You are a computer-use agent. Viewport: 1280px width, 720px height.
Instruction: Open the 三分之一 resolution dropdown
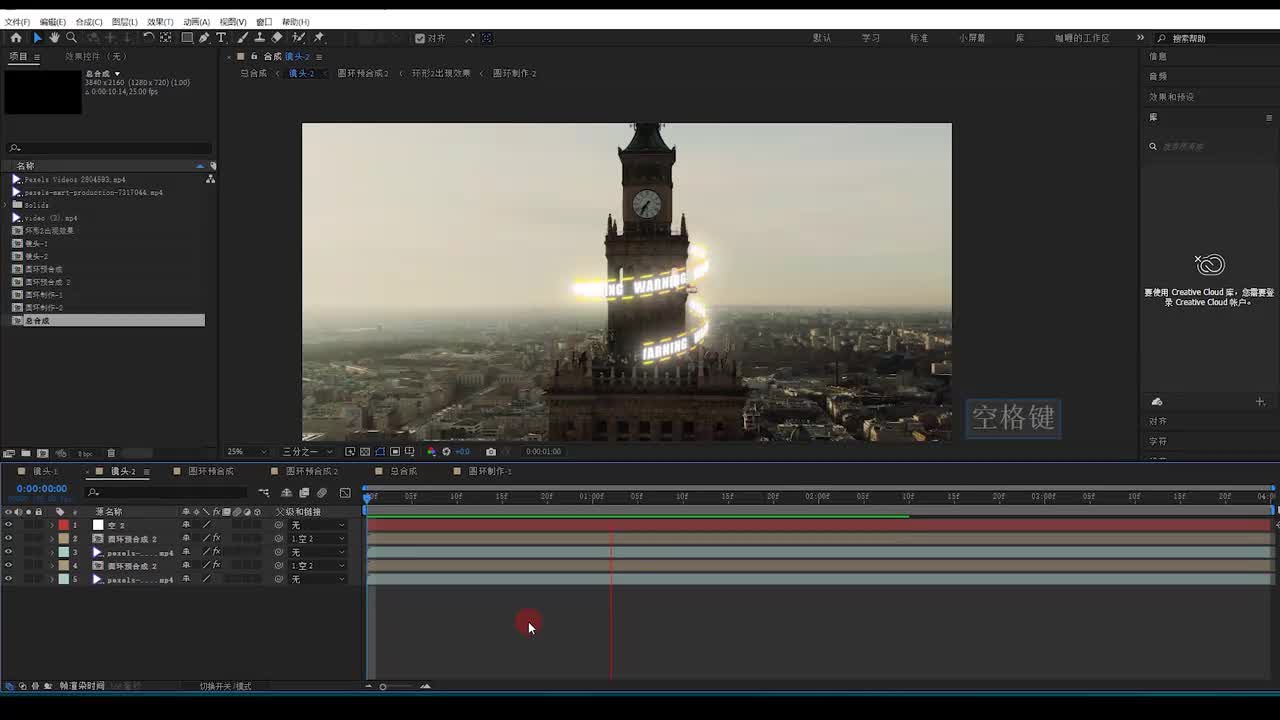306,452
